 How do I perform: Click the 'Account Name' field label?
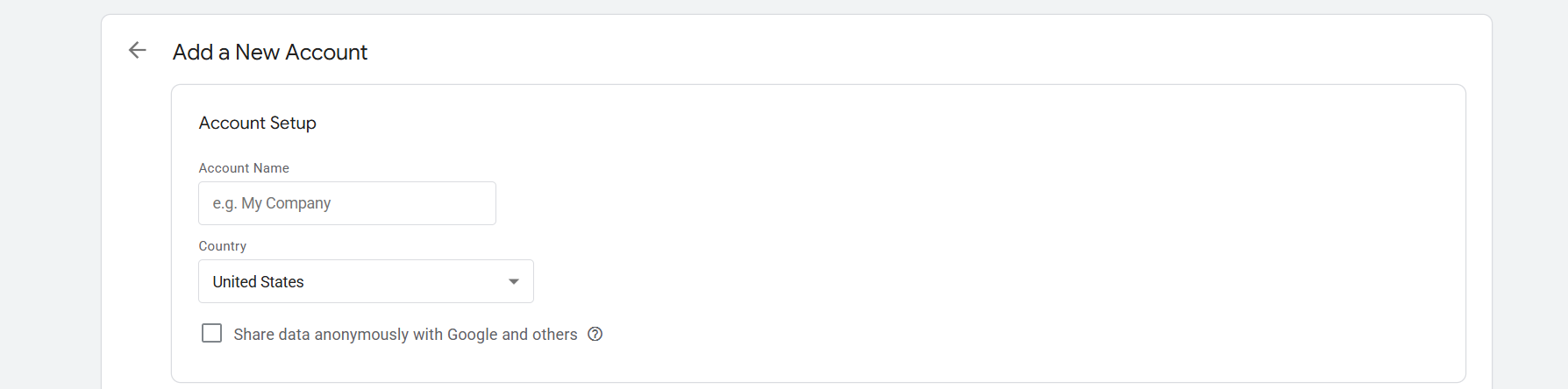click(x=244, y=168)
